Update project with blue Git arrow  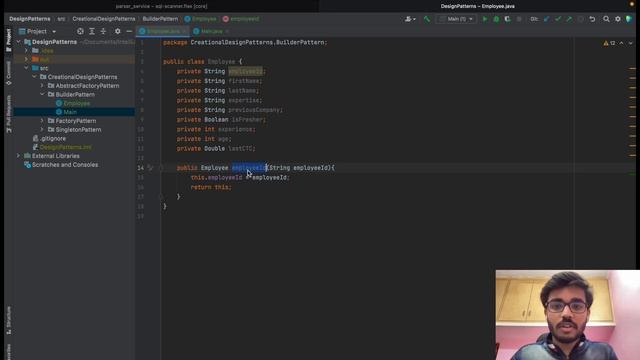point(547,19)
